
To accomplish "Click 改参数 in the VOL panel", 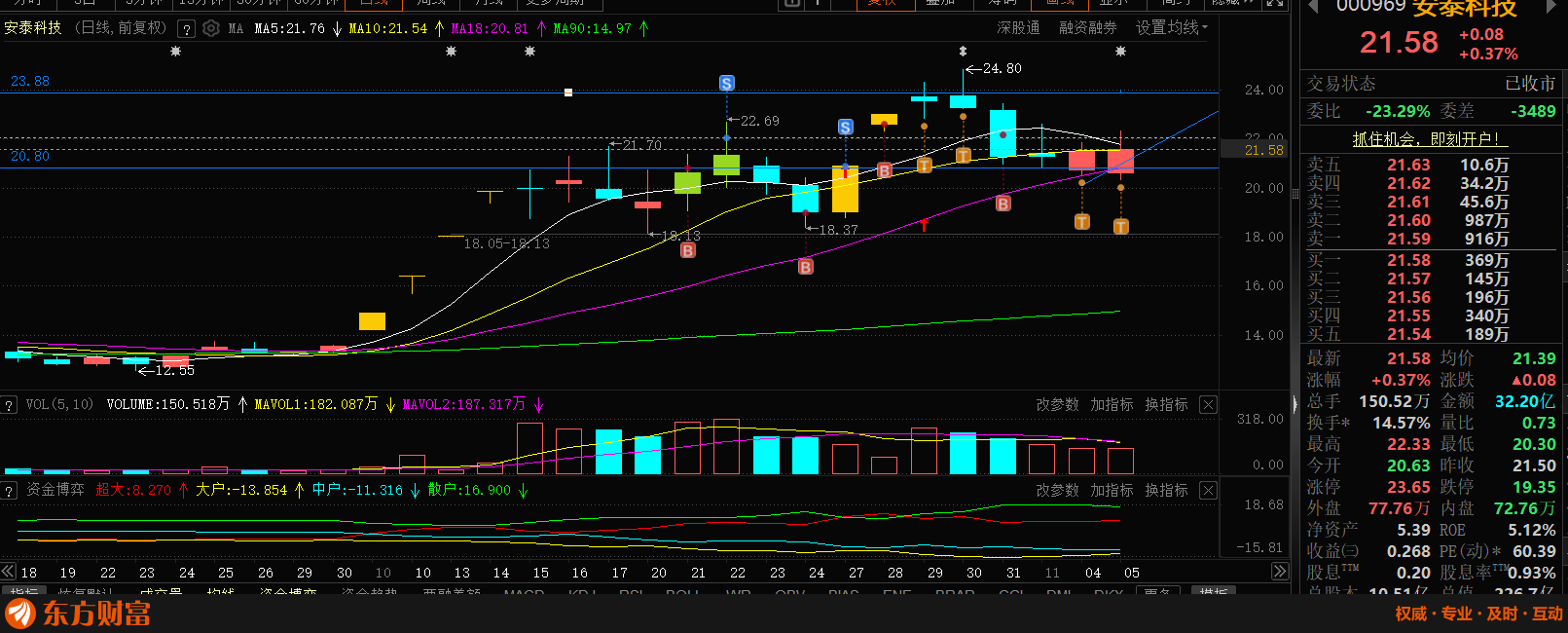I will pyautogui.click(x=1057, y=405).
